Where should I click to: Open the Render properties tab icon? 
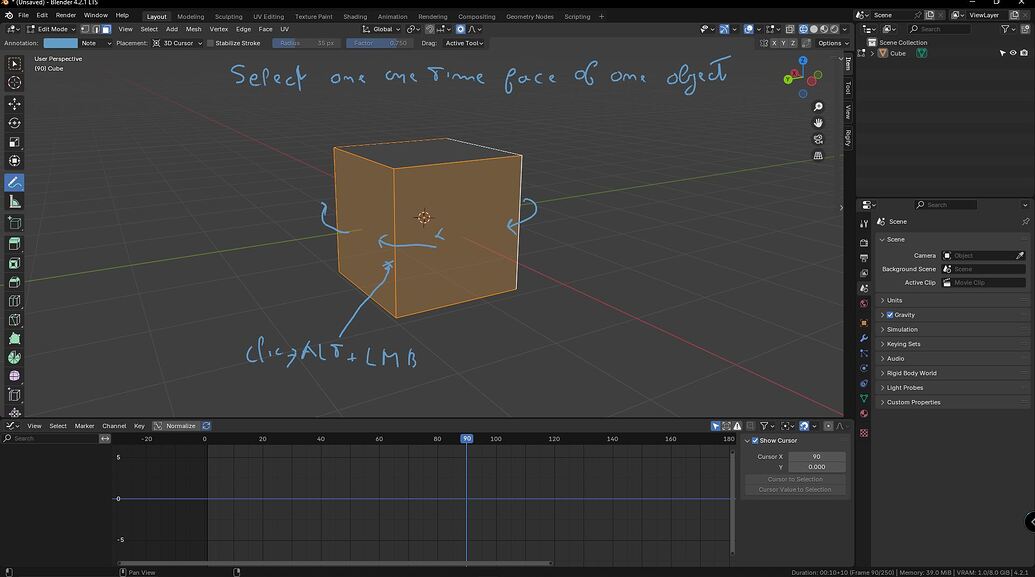coord(863,243)
